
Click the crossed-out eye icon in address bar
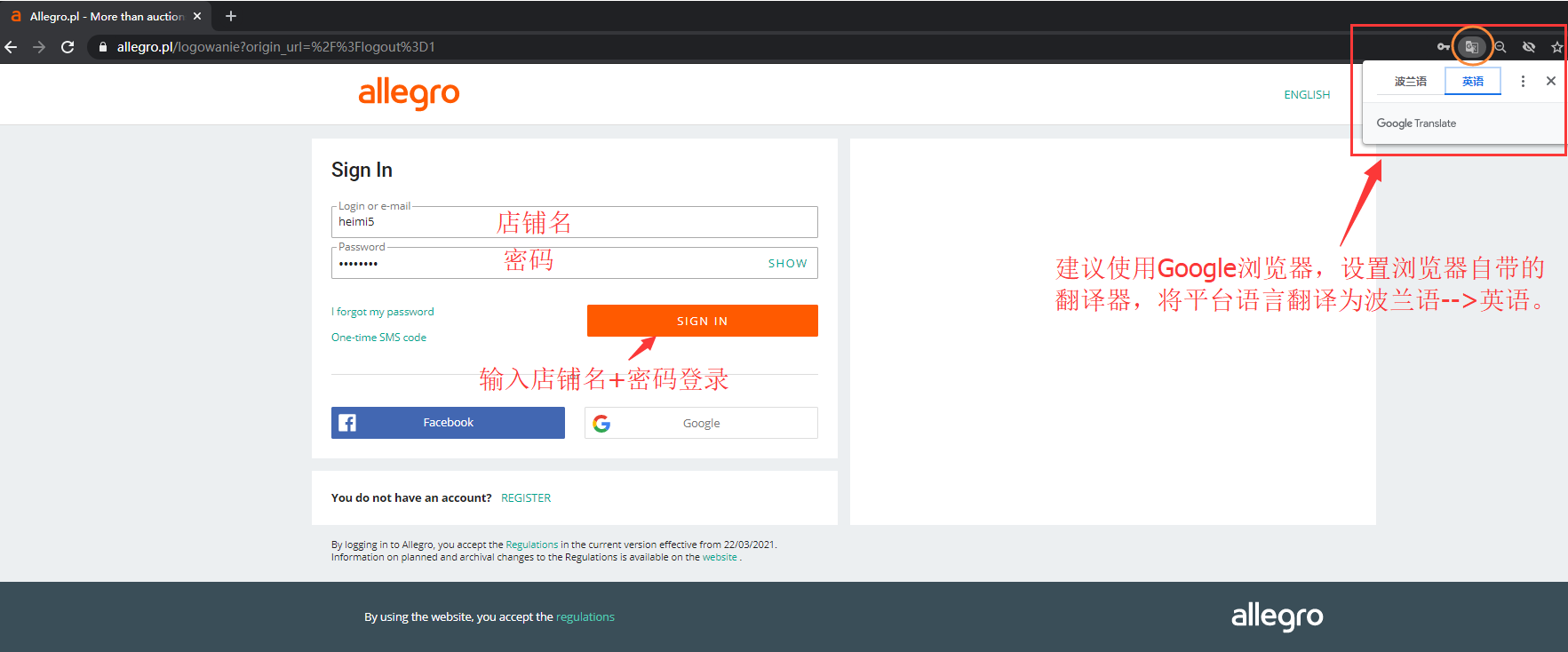tap(1529, 47)
